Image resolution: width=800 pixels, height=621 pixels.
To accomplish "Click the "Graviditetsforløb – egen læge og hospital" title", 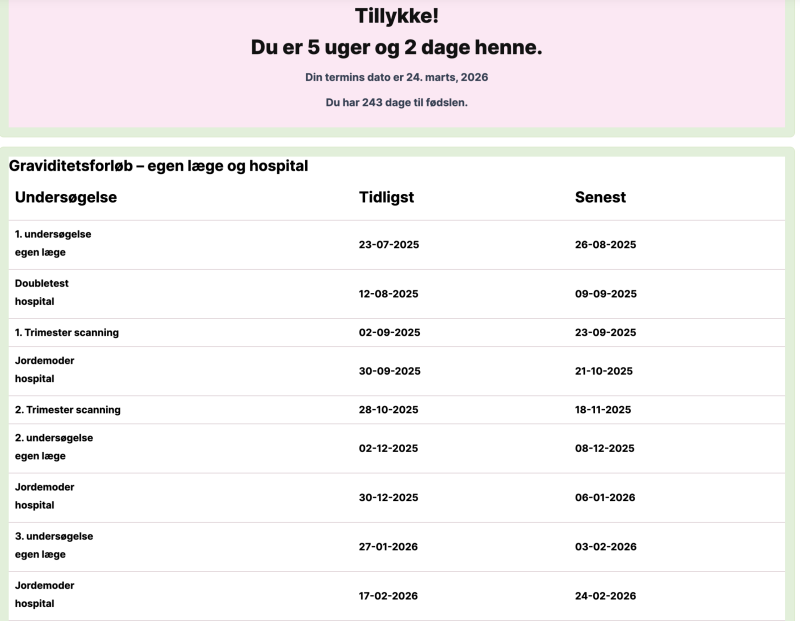I will tap(158, 166).
